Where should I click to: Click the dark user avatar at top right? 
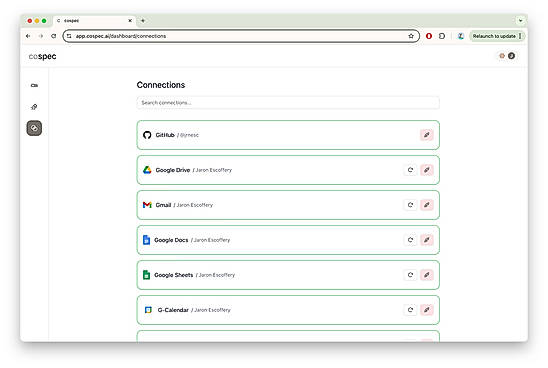511,56
